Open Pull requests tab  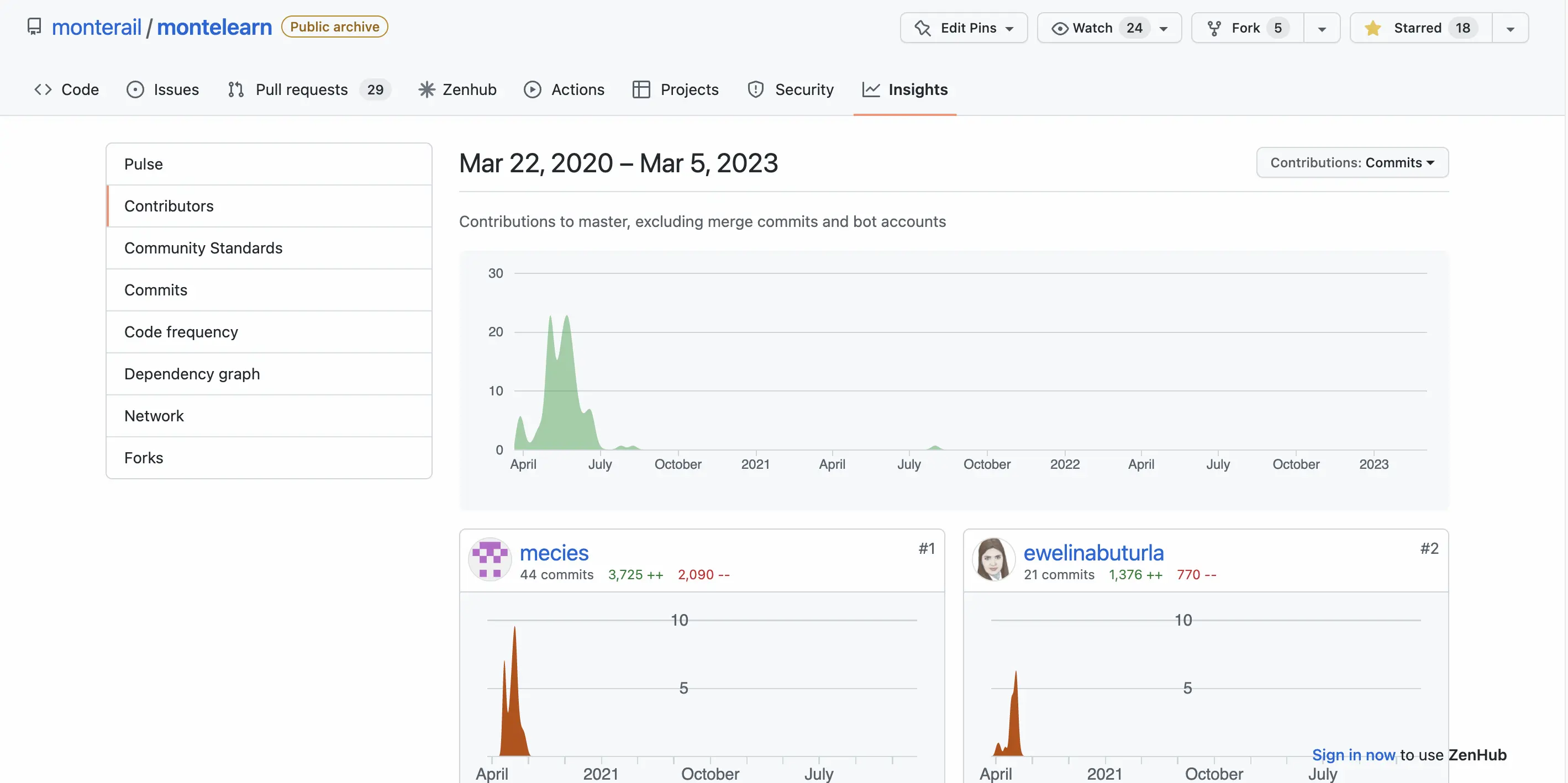(309, 89)
